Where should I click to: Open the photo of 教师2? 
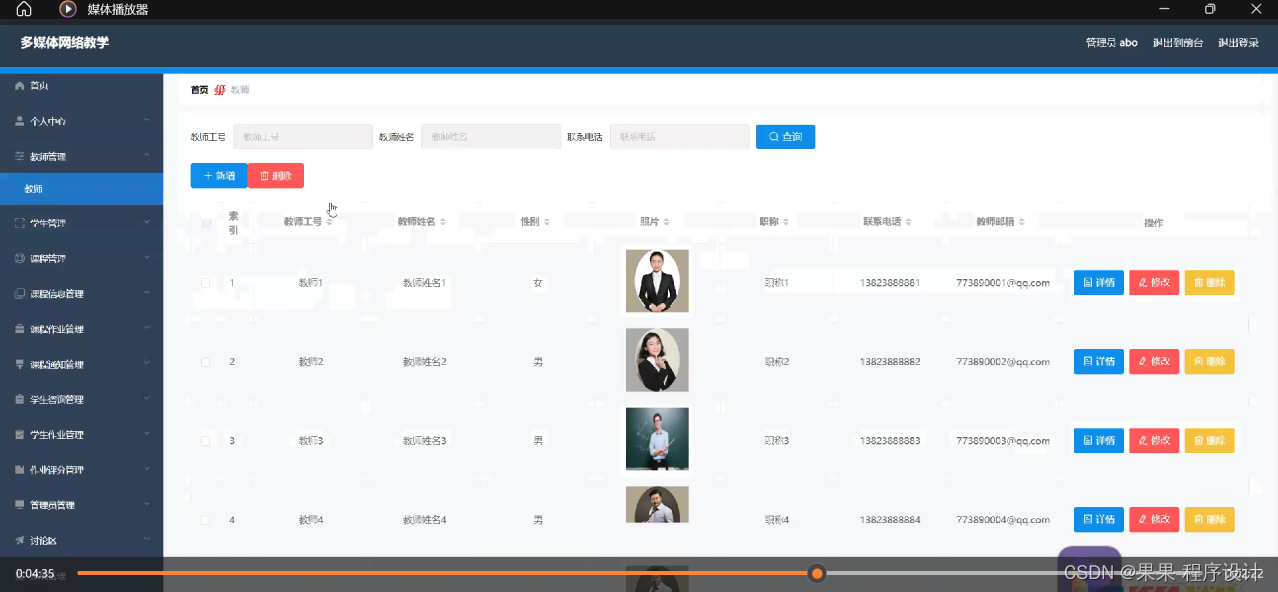(x=657, y=360)
